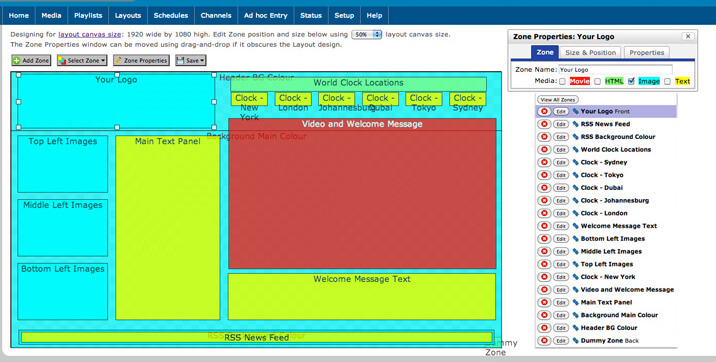716x362 pixels.
Task: Switch to the Size & Position tab
Action: click(590, 52)
